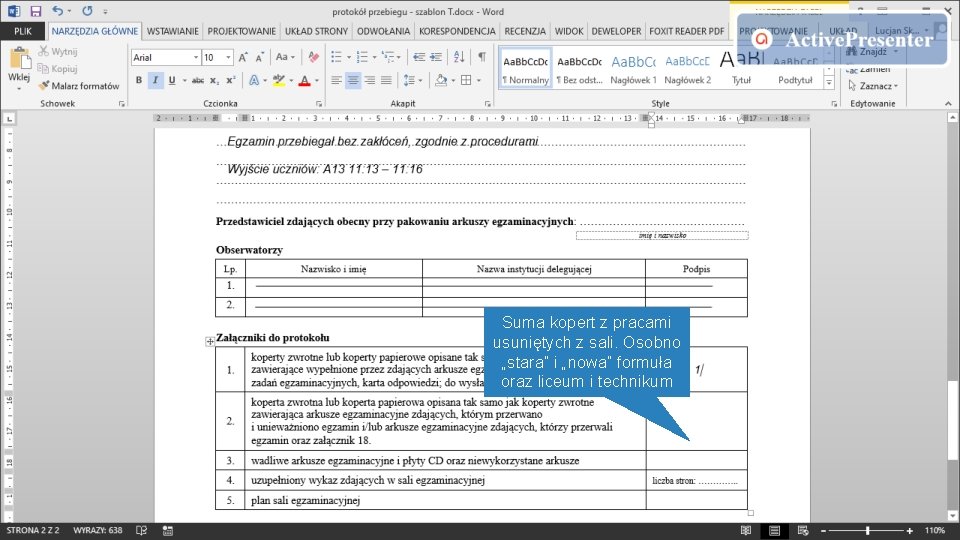Open word count WYRAZY: 638

[97, 530]
